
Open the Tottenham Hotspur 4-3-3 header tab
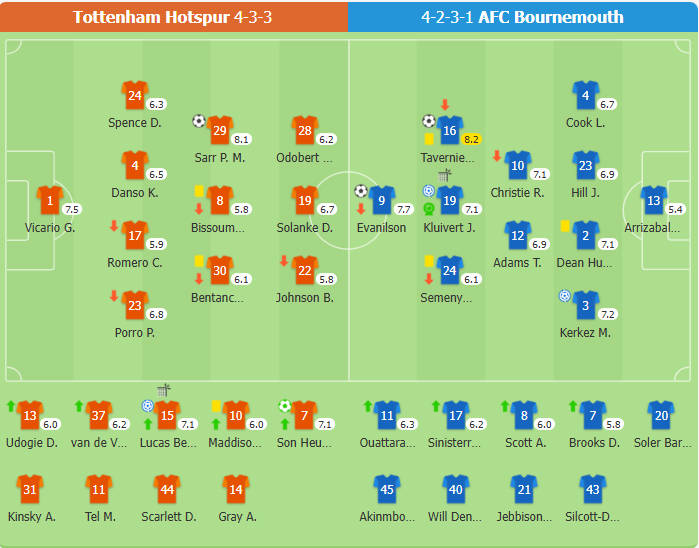click(x=174, y=17)
